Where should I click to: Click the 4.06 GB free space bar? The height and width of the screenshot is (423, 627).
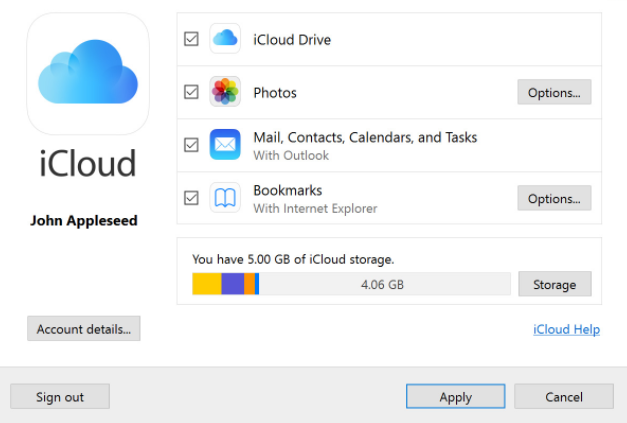(382, 284)
